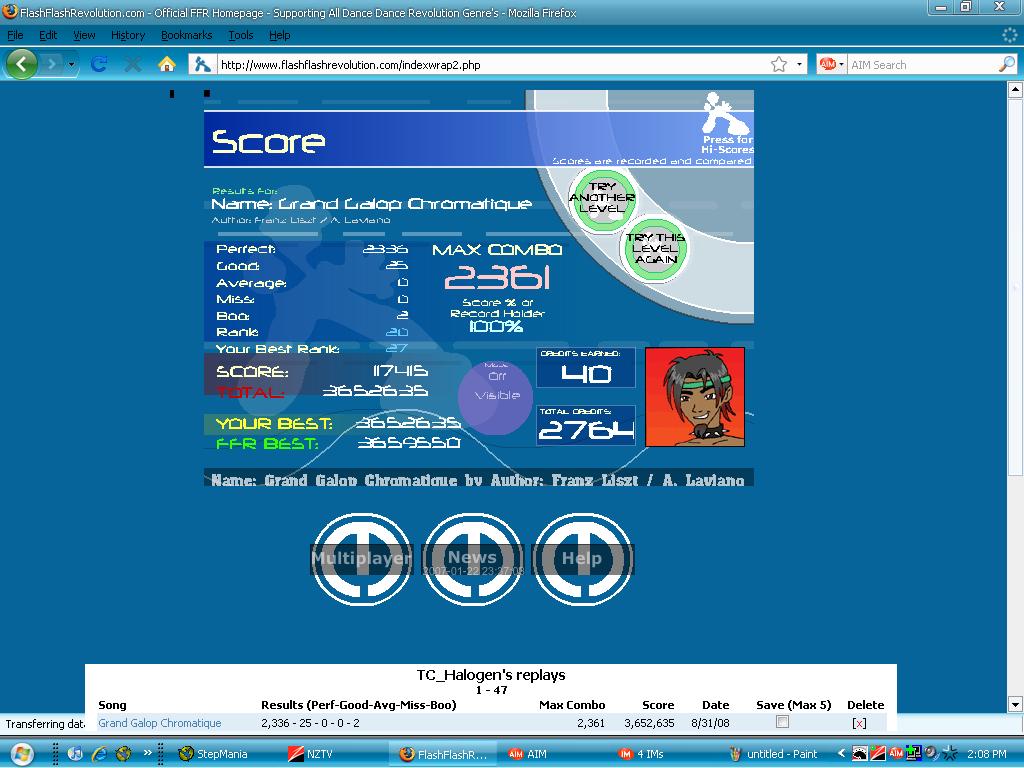Click the Firefox activity throbber icon
The width and height of the screenshot is (1024, 768).
click(1010, 35)
